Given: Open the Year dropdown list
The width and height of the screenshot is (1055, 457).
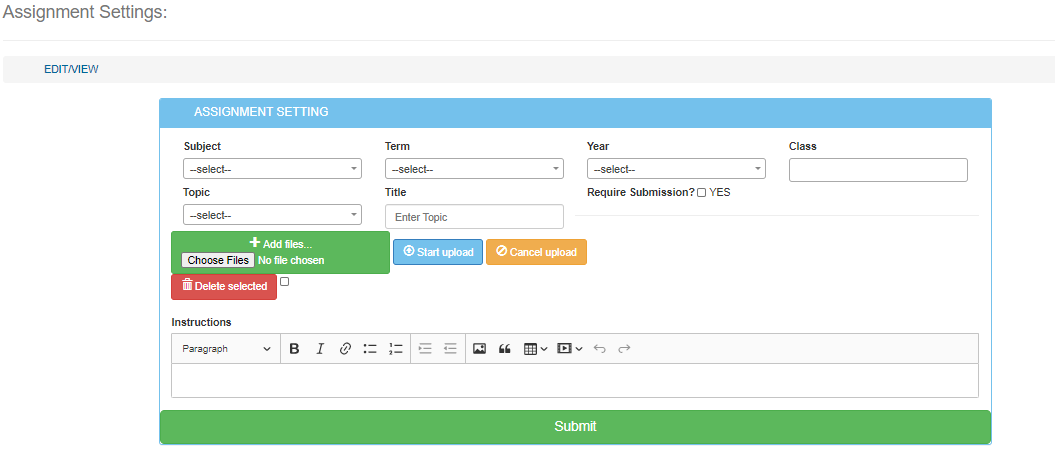Looking at the screenshot, I should pyautogui.click(x=676, y=169).
